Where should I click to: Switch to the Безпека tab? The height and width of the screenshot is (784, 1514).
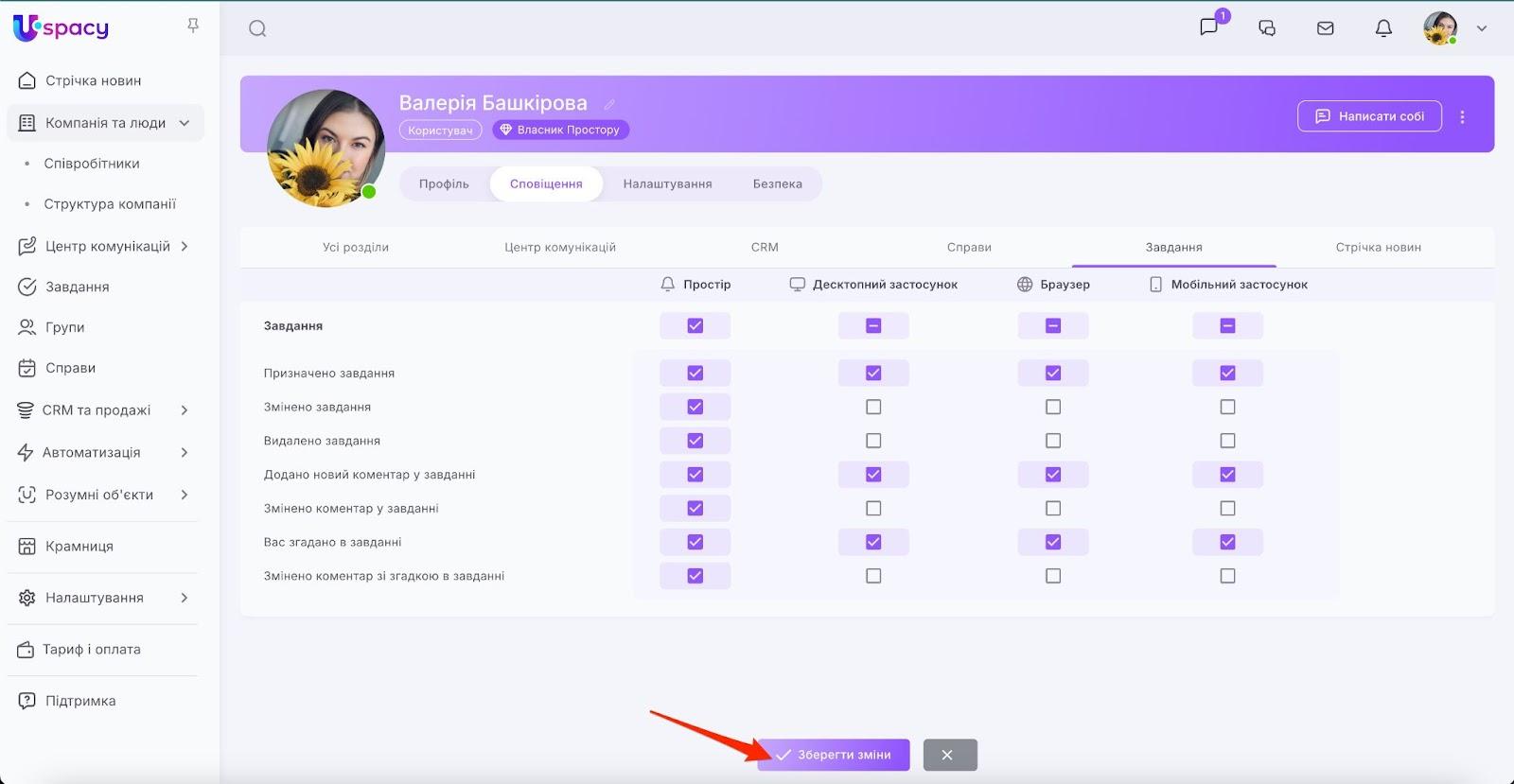pyautogui.click(x=777, y=183)
